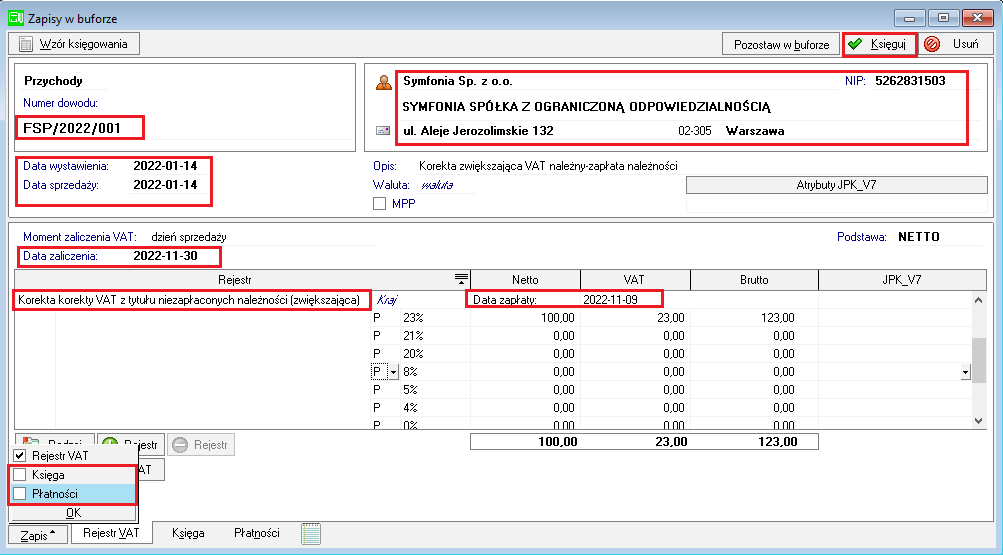Click the Netto column header
Image resolution: width=1003 pixels, height=555 pixels.
(x=525, y=279)
